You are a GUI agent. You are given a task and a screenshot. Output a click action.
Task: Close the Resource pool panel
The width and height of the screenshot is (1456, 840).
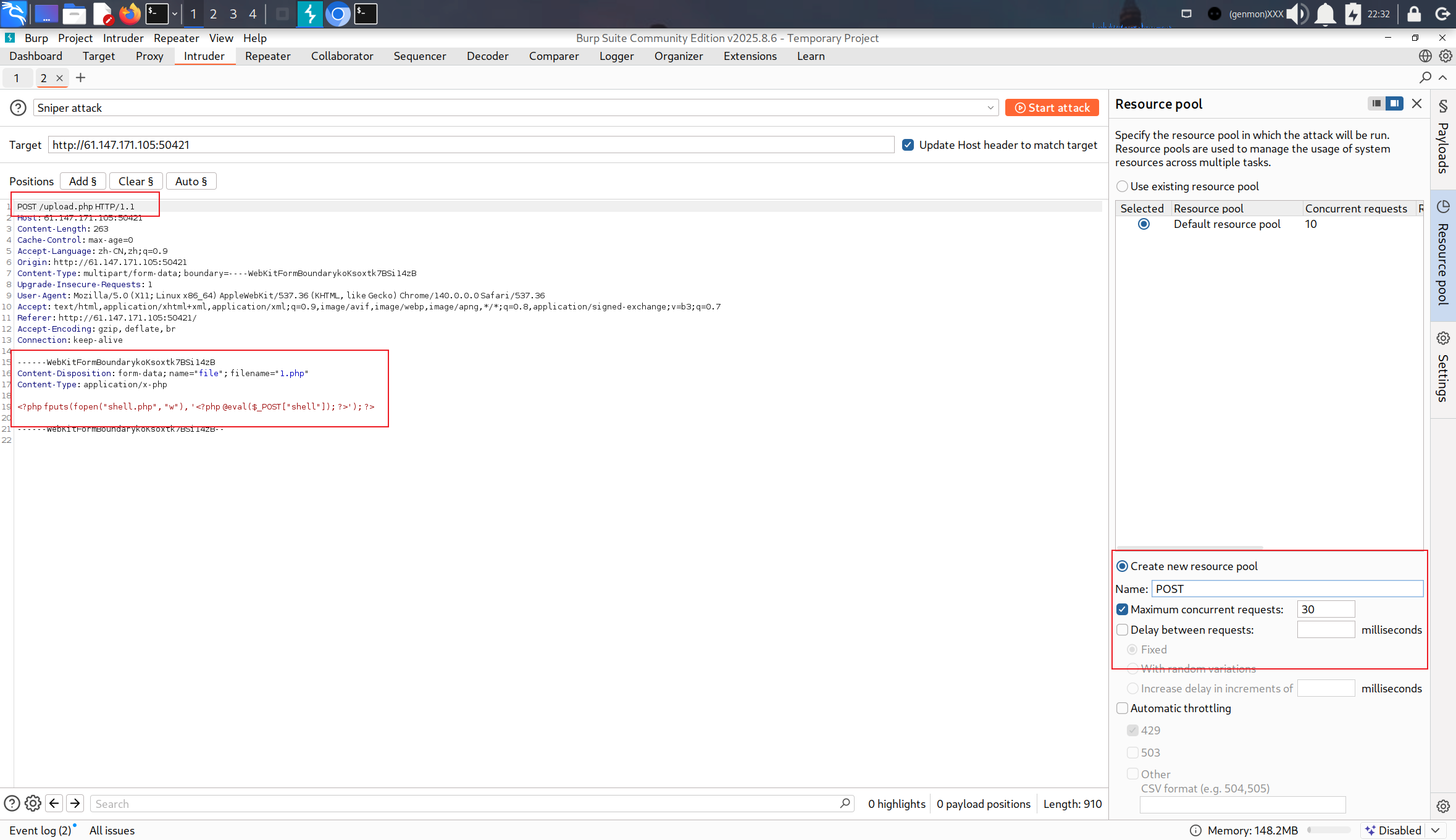tap(1416, 104)
